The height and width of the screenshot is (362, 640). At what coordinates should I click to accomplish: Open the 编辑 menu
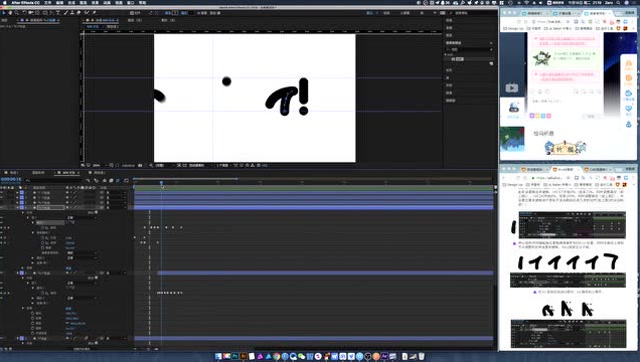coord(60,2)
